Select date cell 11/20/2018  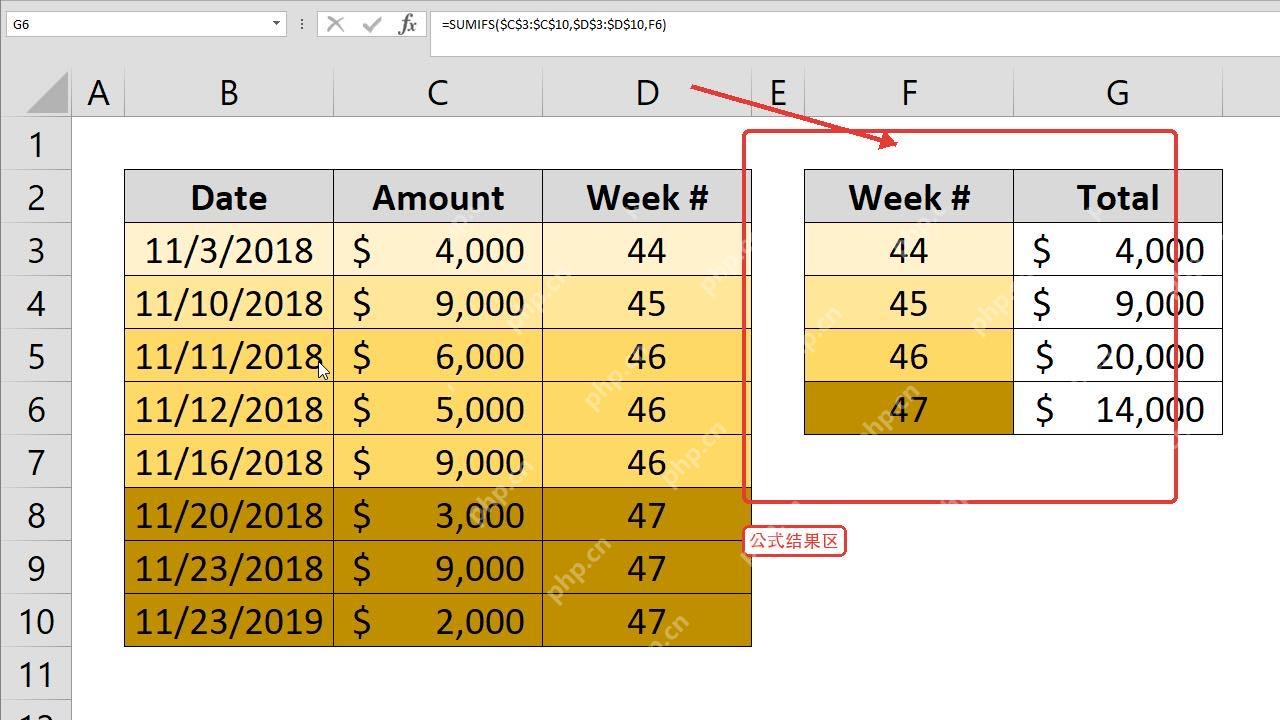pos(229,515)
